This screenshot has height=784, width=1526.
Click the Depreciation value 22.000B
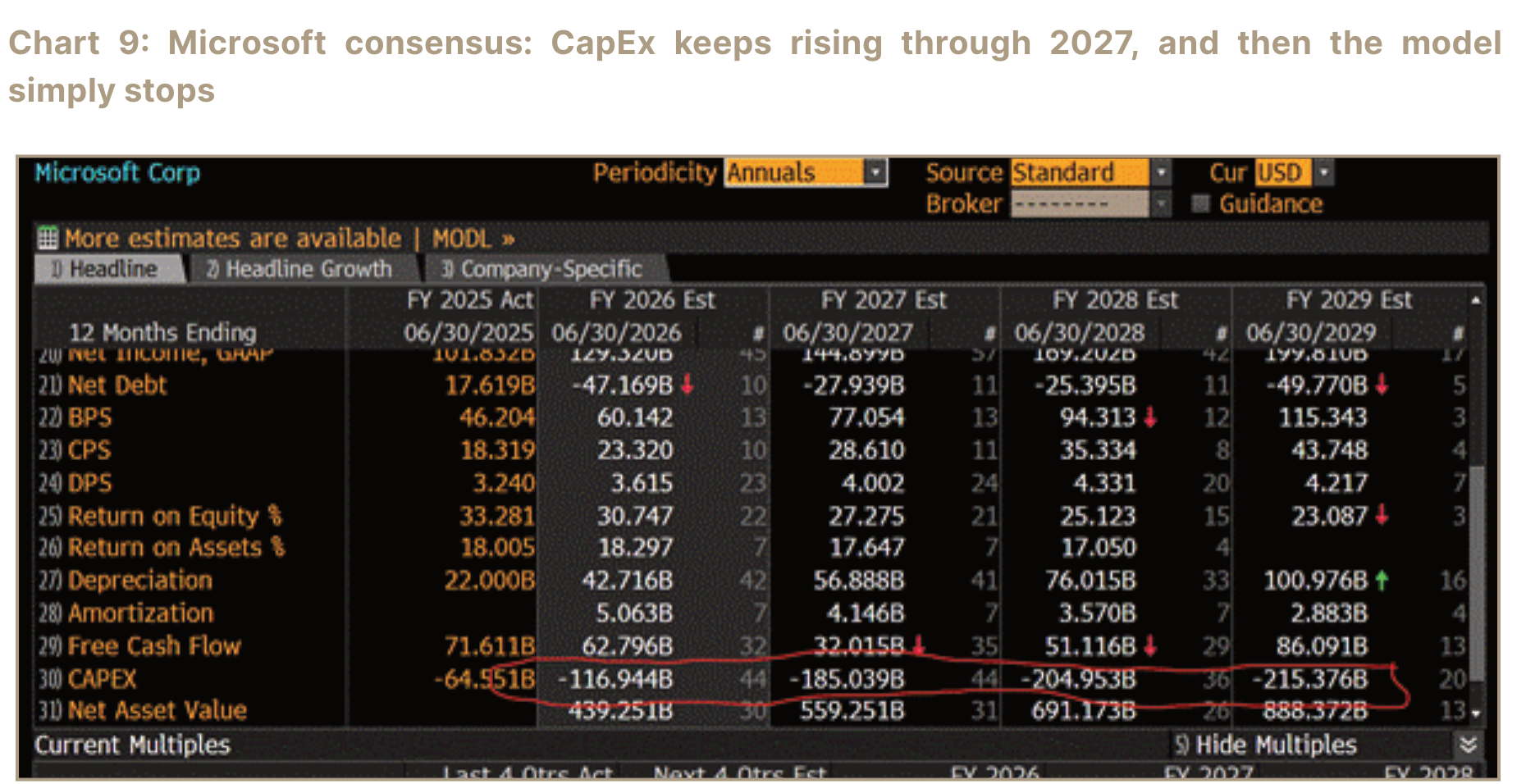coord(490,581)
